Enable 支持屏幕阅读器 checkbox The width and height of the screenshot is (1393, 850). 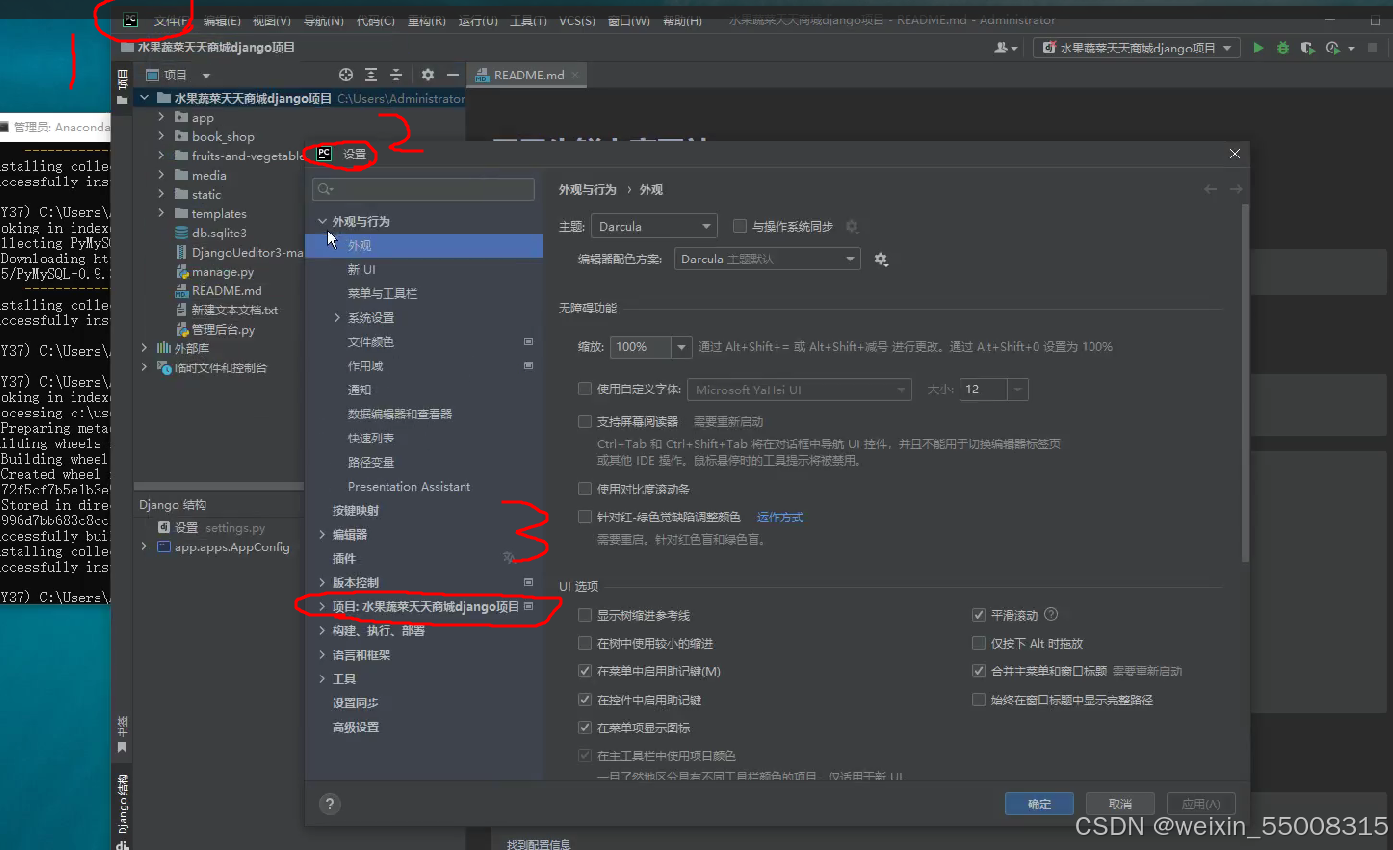click(x=585, y=421)
